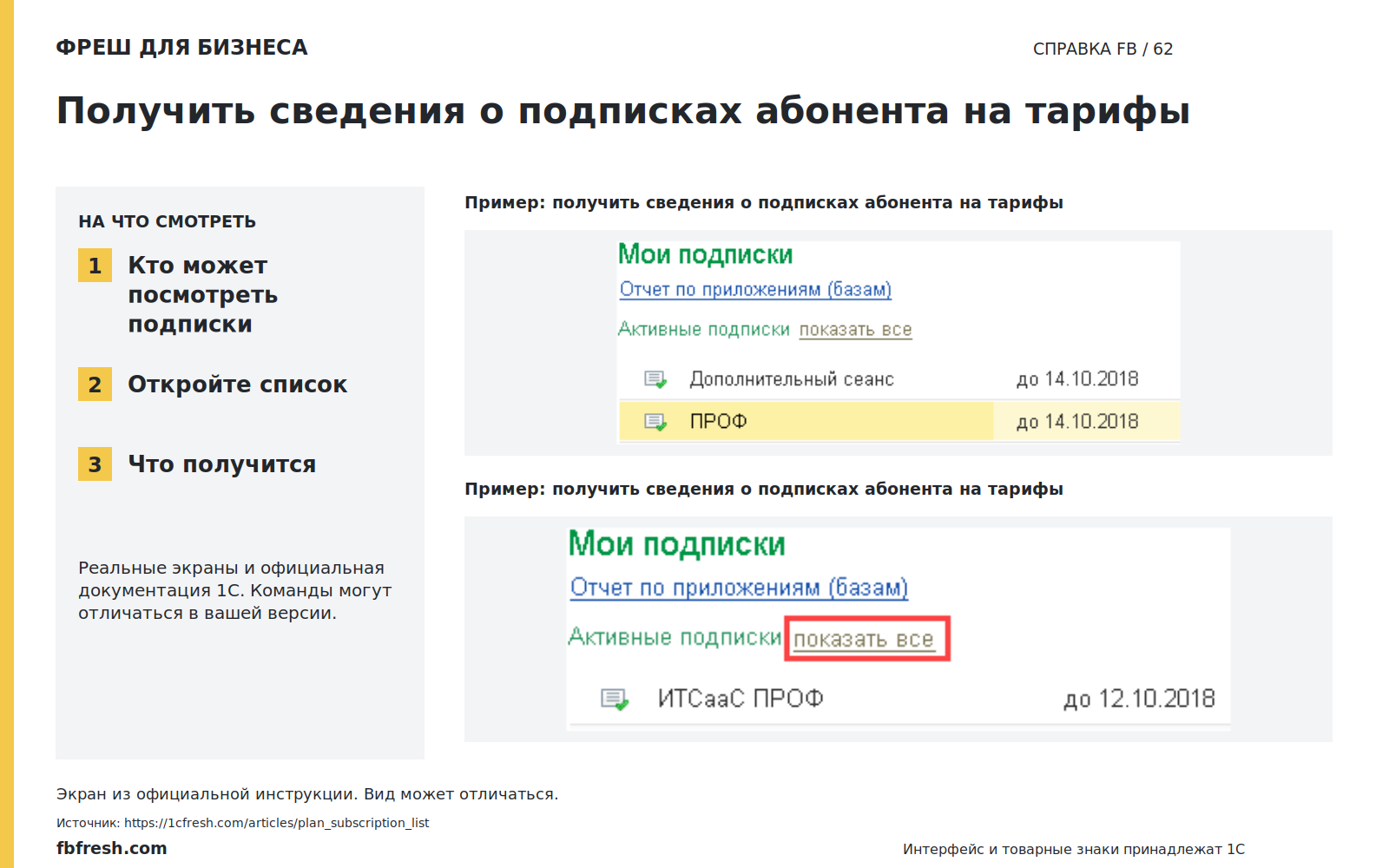Open Отчет по приложениям link in lower example
This screenshot has width=1389, height=868.
[x=739, y=588]
